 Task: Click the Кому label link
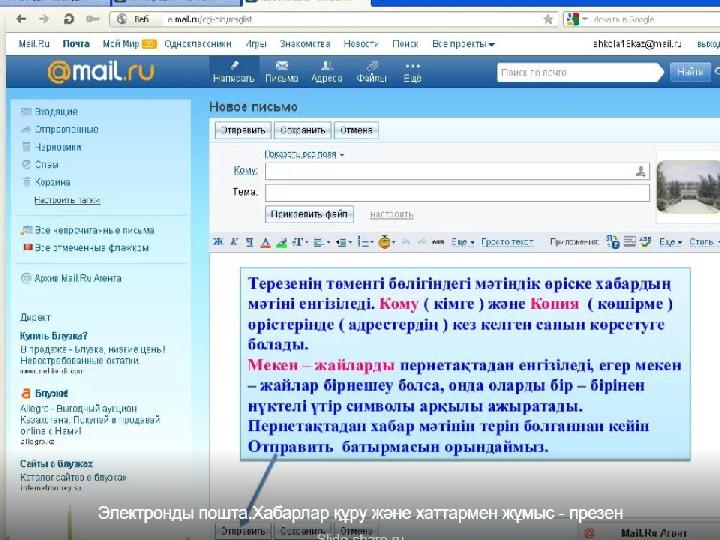(x=245, y=170)
